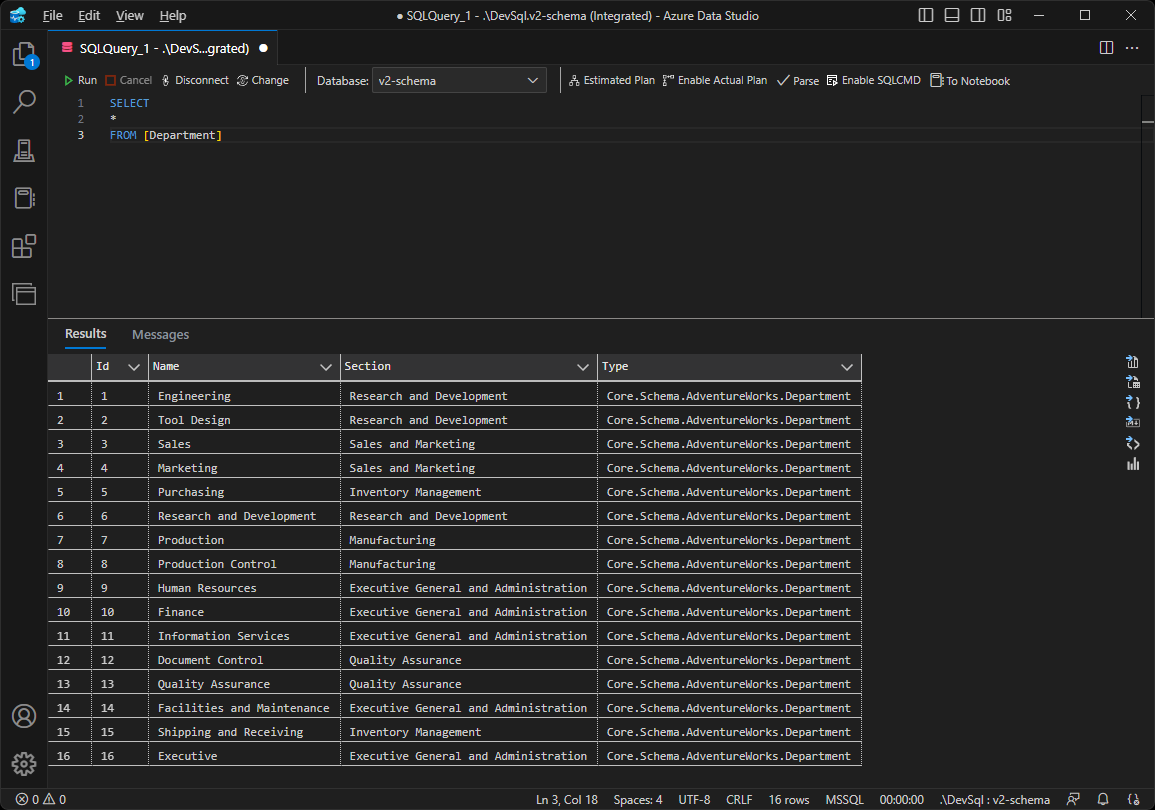Open the Edit menu

pyautogui.click(x=89, y=15)
